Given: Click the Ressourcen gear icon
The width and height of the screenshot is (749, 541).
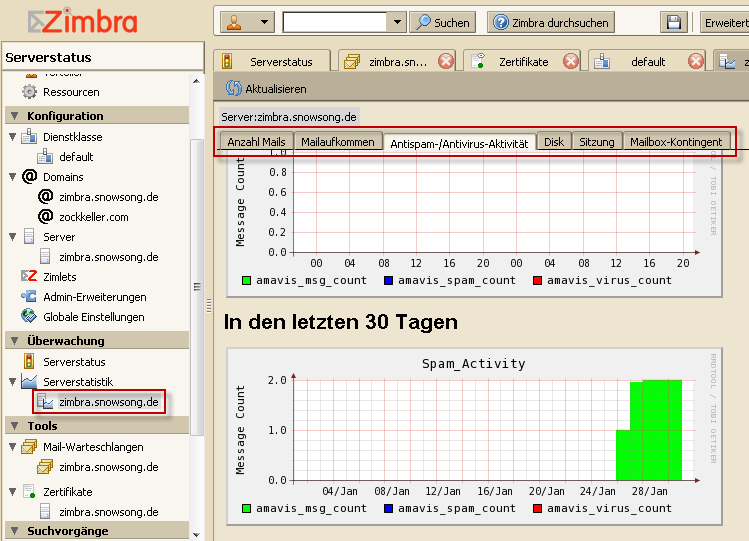Looking at the screenshot, I should click(x=29, y=92).
